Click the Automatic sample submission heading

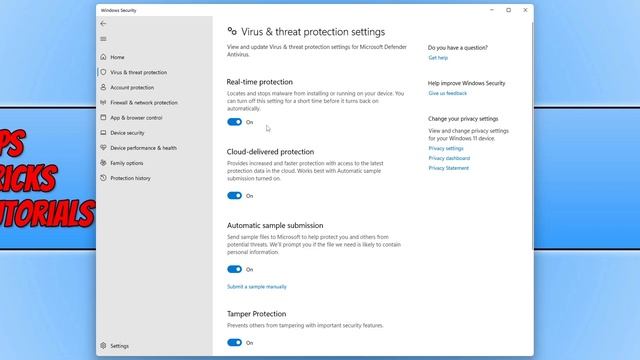point(275,225)
